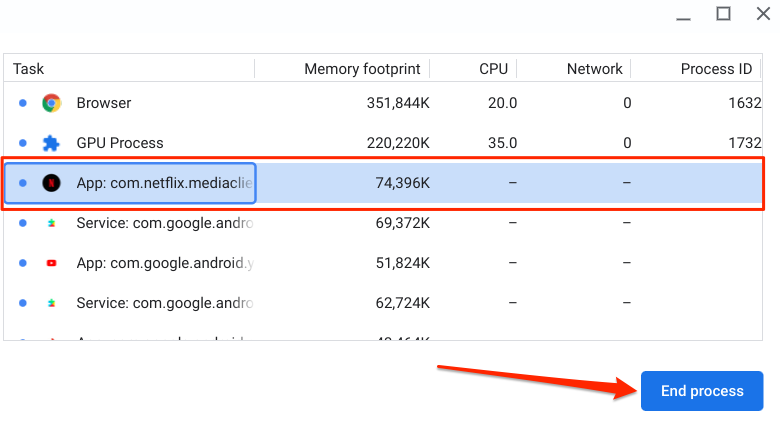Sort by the Network column header
This screenshot has height=427, width=780.
[594, 69]
